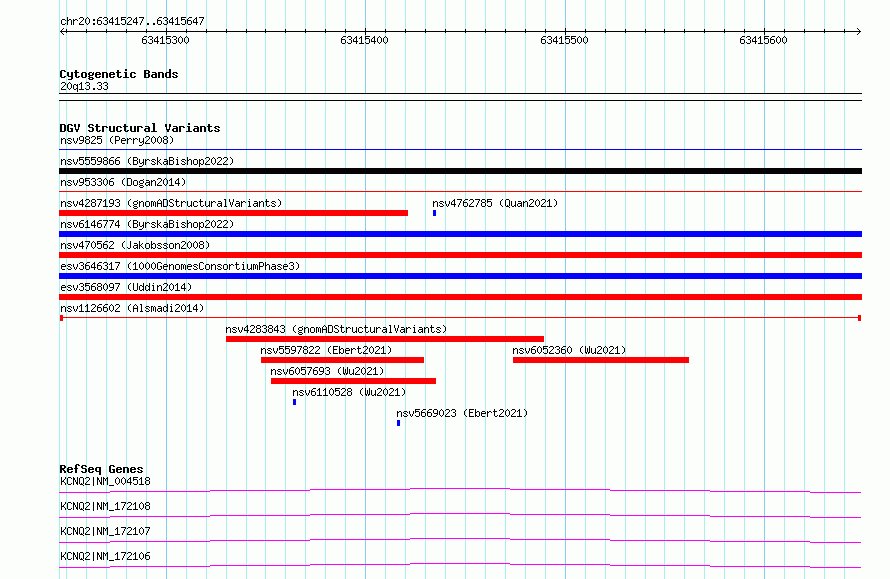The image size is (890, 579).
Task: Click the nsv470562 (Jakobsson2008) label
Action: [135, 245]
